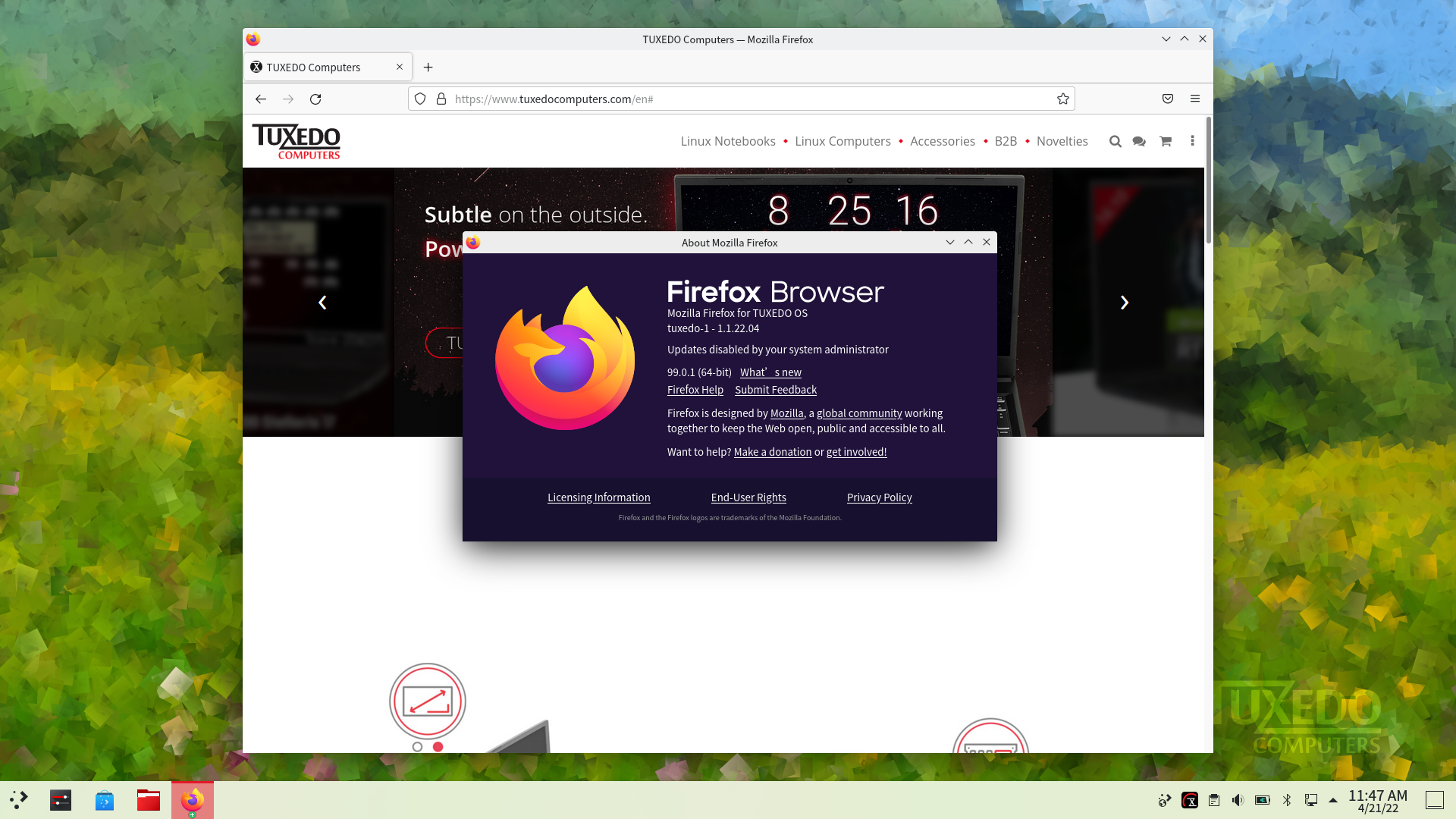Click Submit Feedback link
Image resolution: width=1456 pixels, height=819 pixels.
776,390
